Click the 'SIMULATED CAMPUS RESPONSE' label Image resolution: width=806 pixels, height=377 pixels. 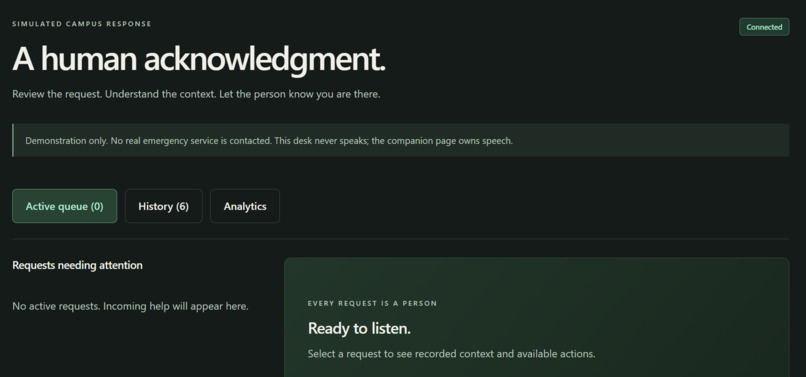[x=82, y=24]
